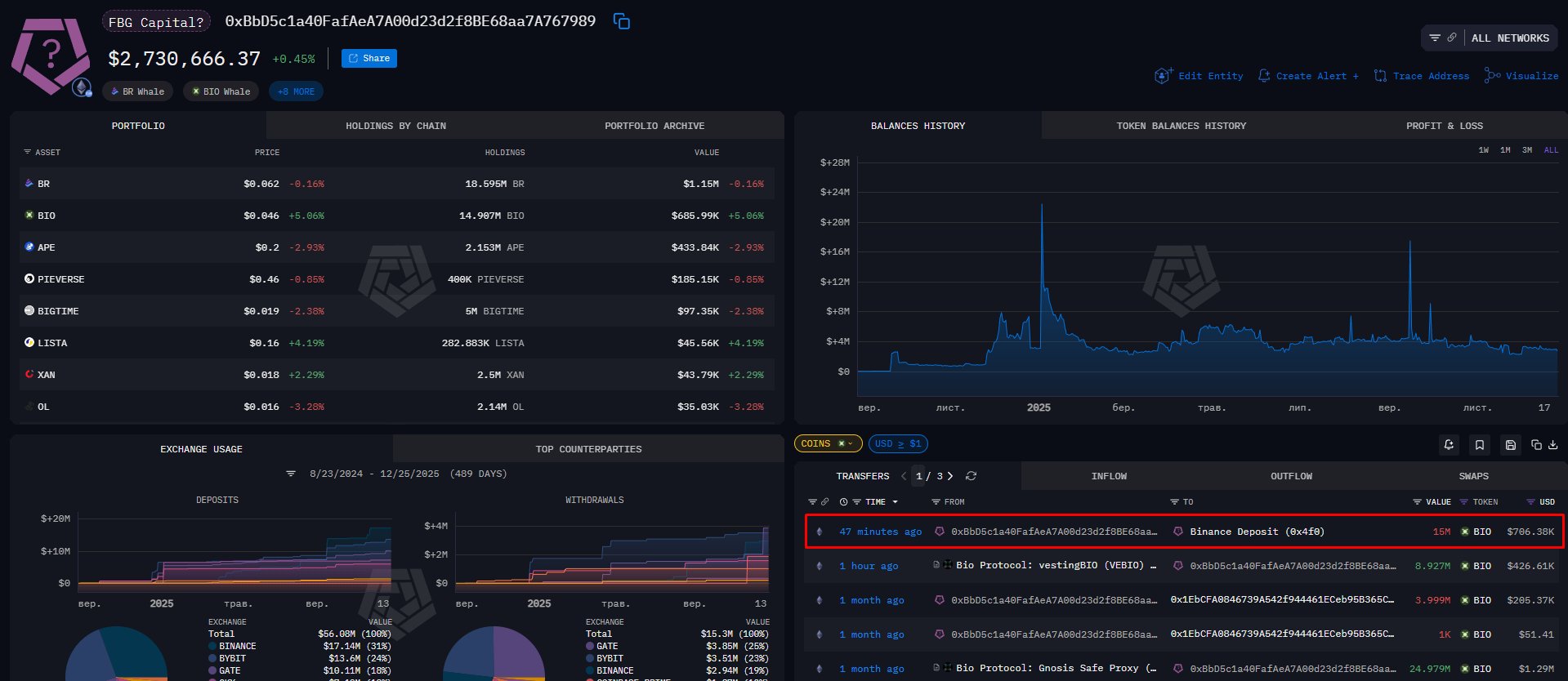This screenshot has height=681, width=1568.
Task: Select the 1W range on balances chart
Action: point(1483,150)
